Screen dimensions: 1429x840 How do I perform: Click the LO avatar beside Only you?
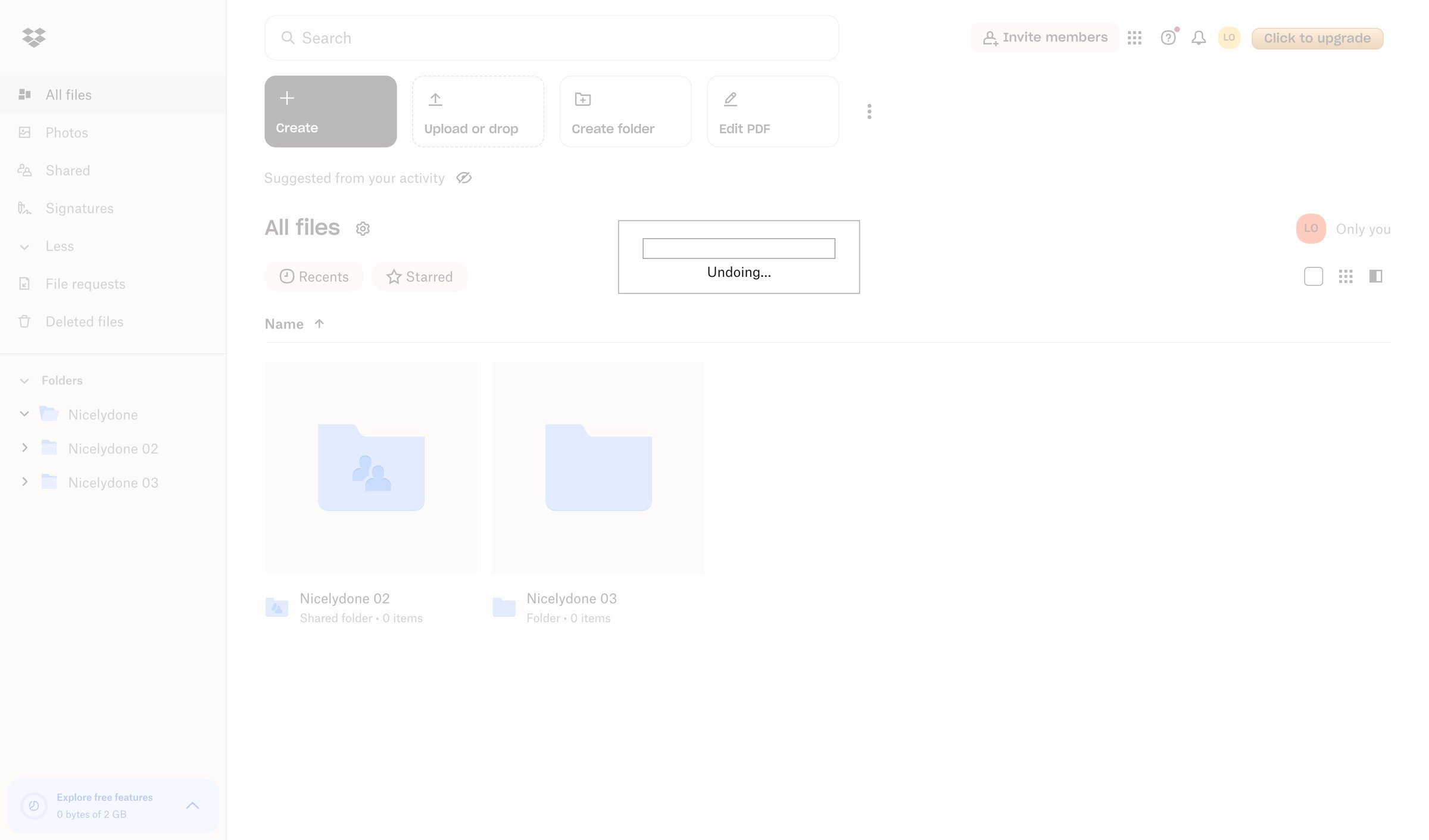point(1311,229)
